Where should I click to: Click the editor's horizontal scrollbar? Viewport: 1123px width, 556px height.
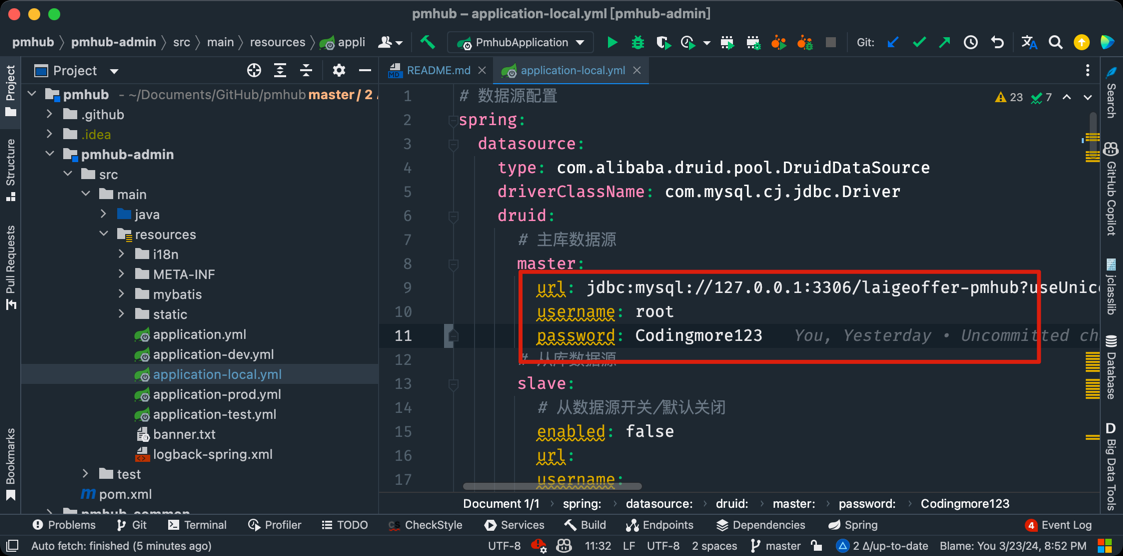pyautogui.click(x=552, y=487)
